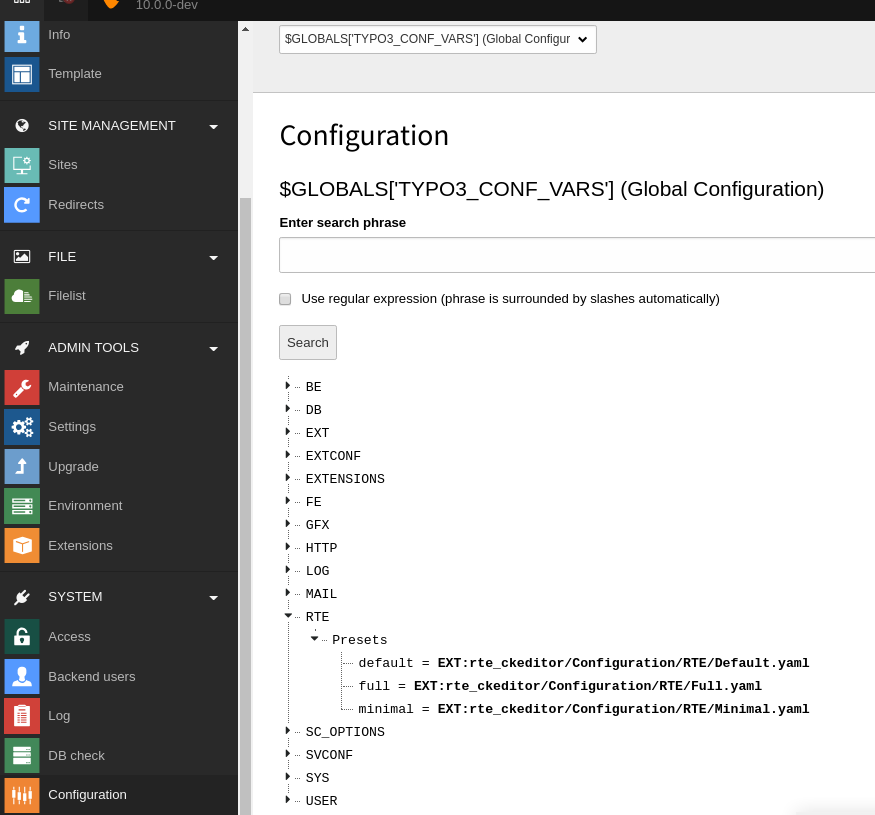Collapse the RTE tree node
This screenshot has width=875, height=815.
[288, 616]
